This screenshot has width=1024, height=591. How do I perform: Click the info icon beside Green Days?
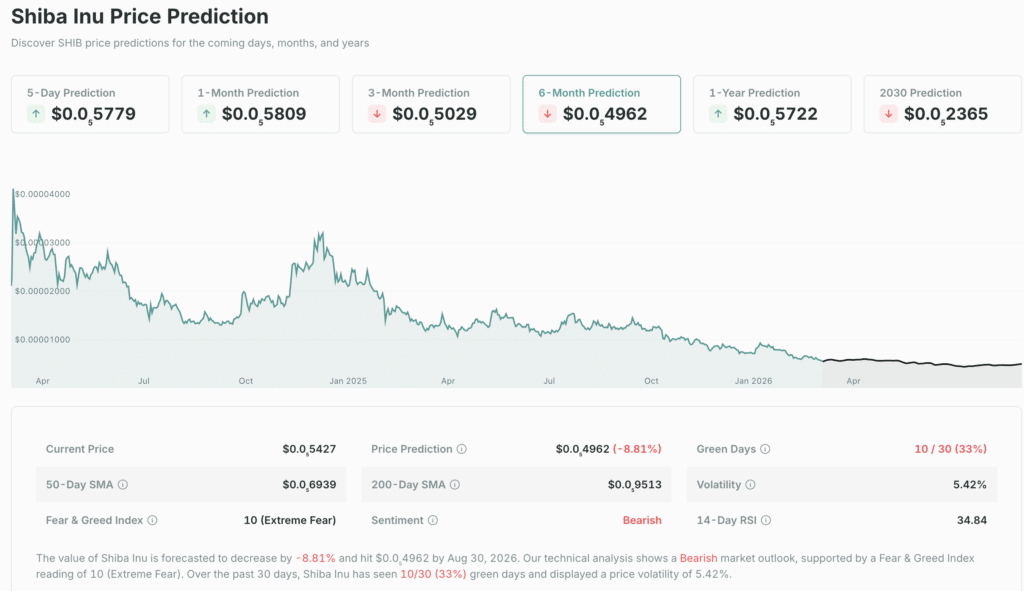765,450
